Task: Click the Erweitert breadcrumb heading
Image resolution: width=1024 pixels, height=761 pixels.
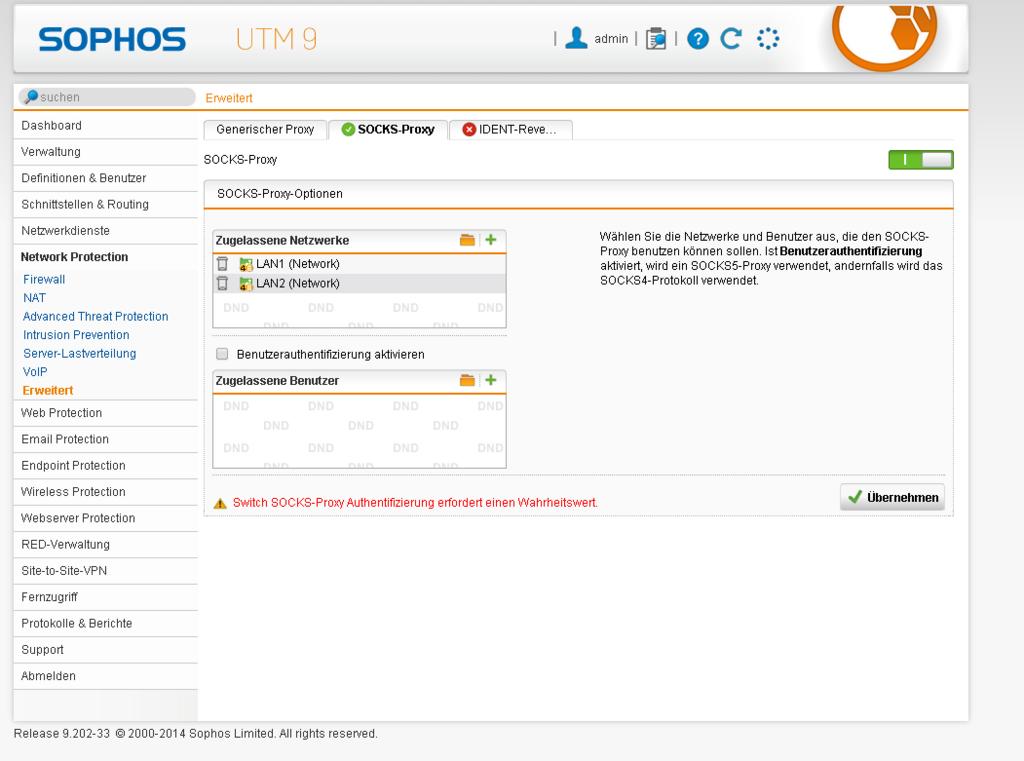Action: (x=229, y=98)
